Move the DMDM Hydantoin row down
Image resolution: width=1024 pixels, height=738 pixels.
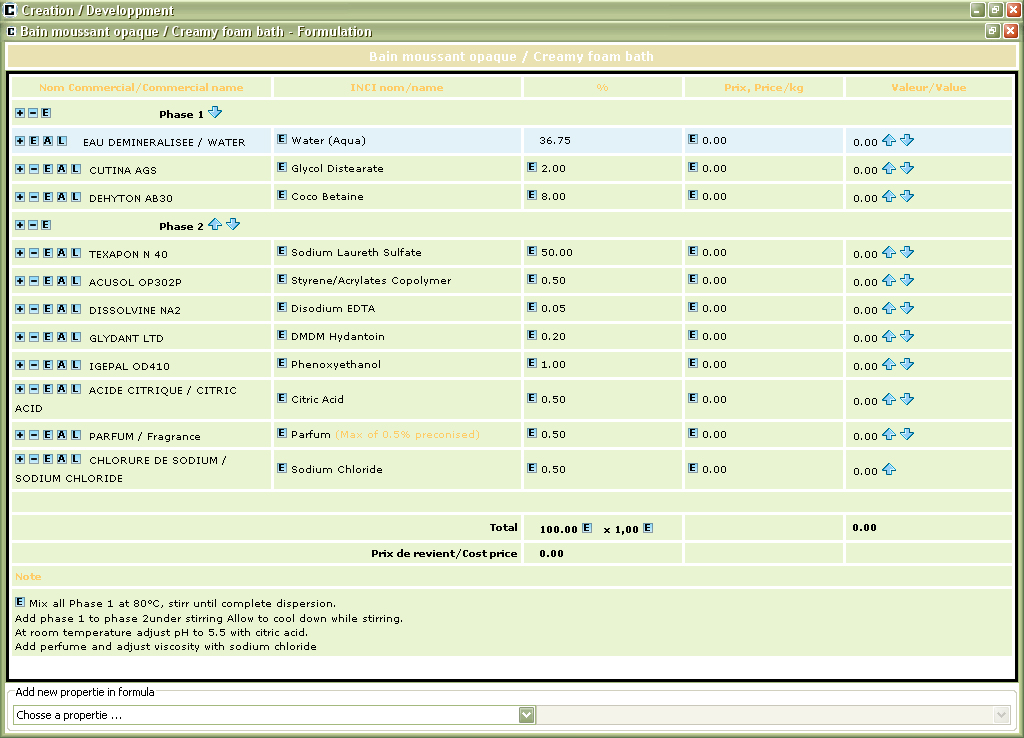pyautogui.click(x=907, y=336)
